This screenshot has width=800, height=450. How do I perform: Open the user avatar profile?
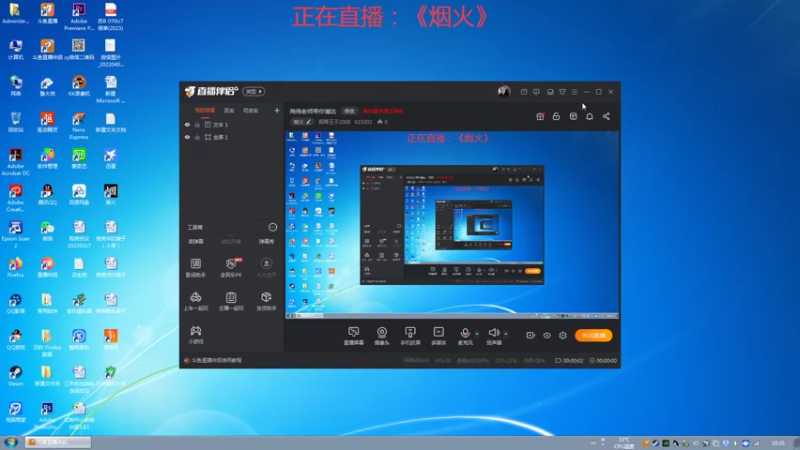[504, 91]
